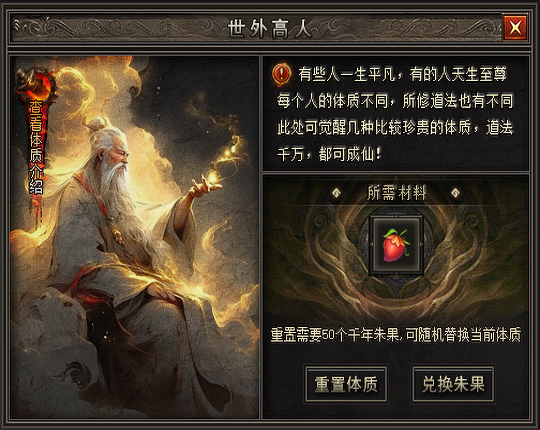
Task: Select the red 朱果 fruit item slot
Action: [396, 245]
